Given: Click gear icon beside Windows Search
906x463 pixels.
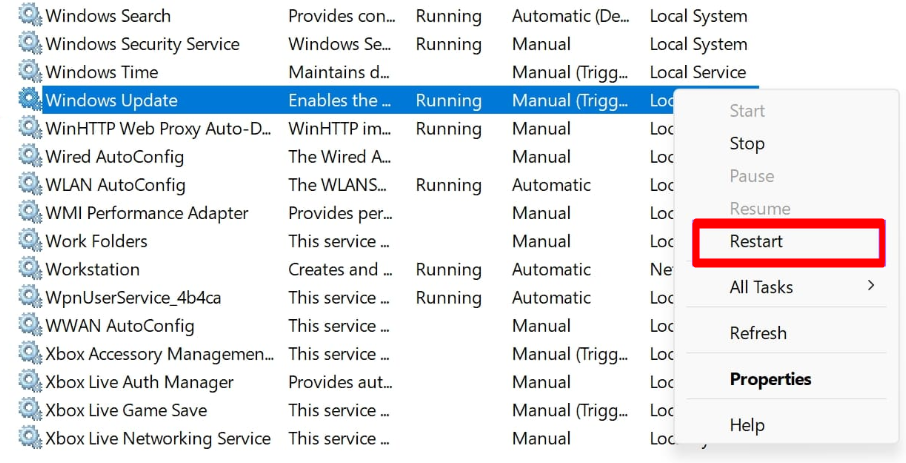Looking at the screenshot, I should click(x=30, y=16).
